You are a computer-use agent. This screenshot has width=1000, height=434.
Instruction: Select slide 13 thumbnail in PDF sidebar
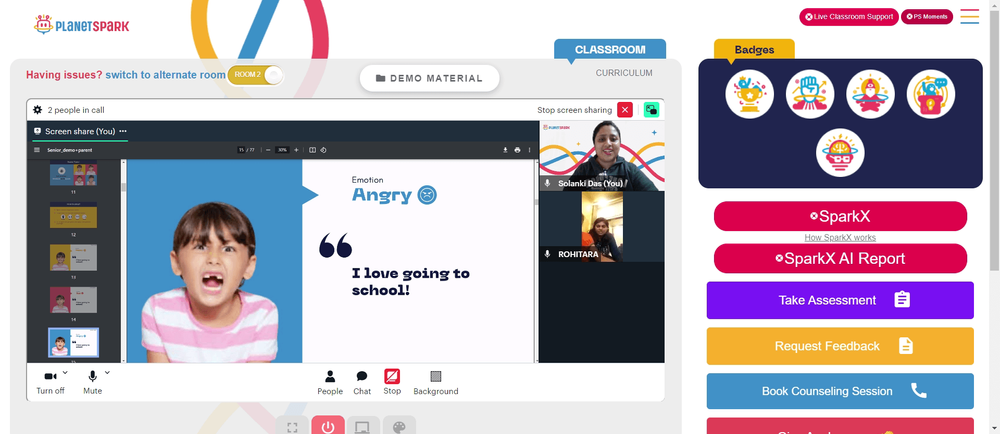click(73, 257)
